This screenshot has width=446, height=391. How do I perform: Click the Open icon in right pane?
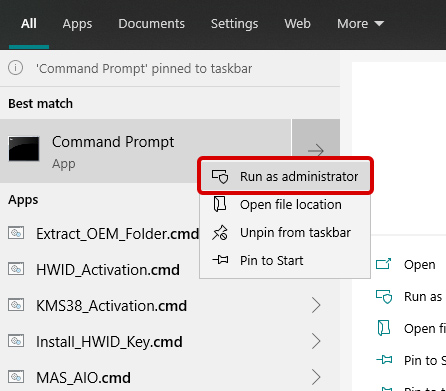coord(383,264)
